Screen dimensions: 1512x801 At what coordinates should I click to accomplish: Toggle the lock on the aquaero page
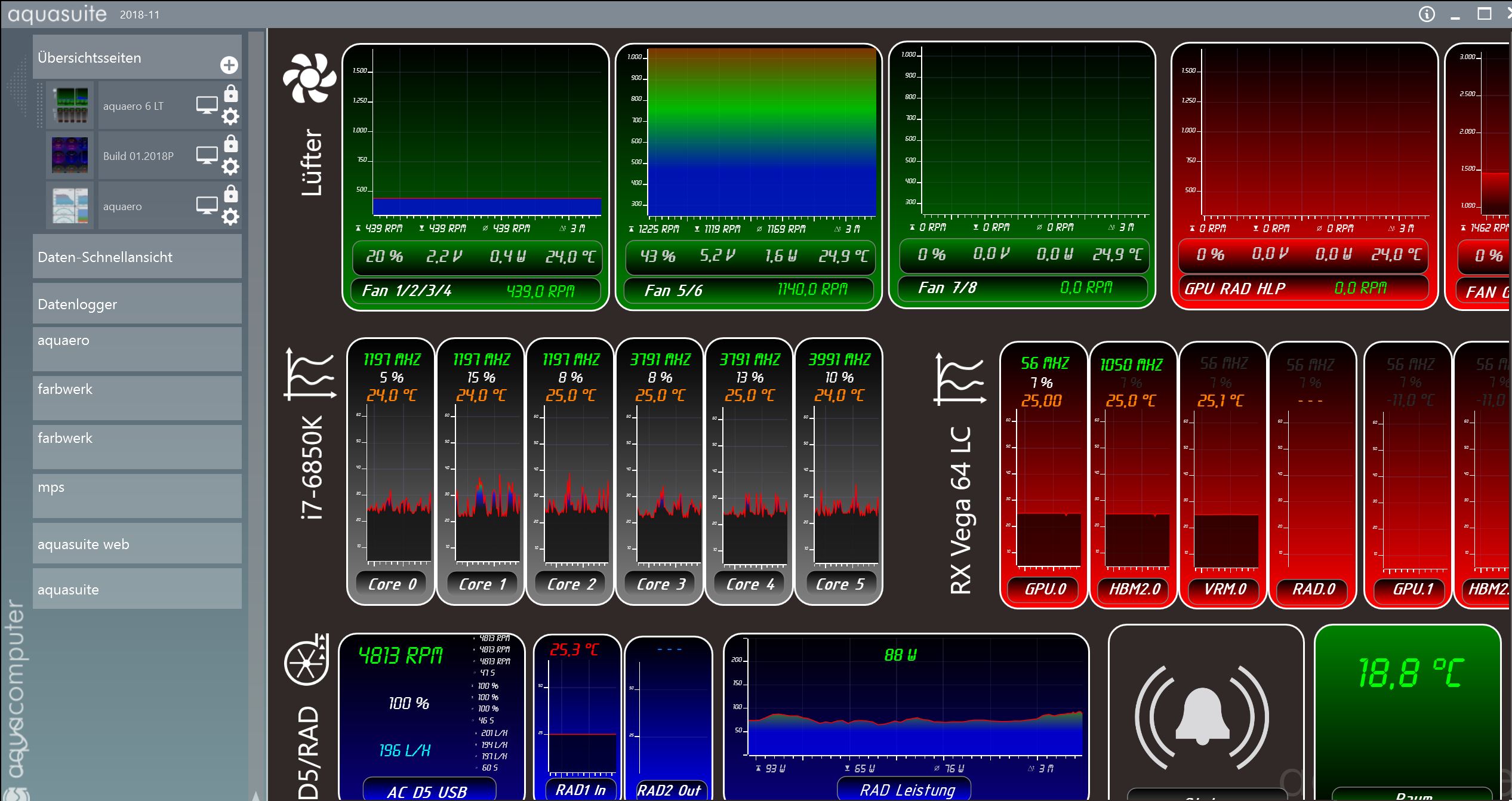coord(230,194)
